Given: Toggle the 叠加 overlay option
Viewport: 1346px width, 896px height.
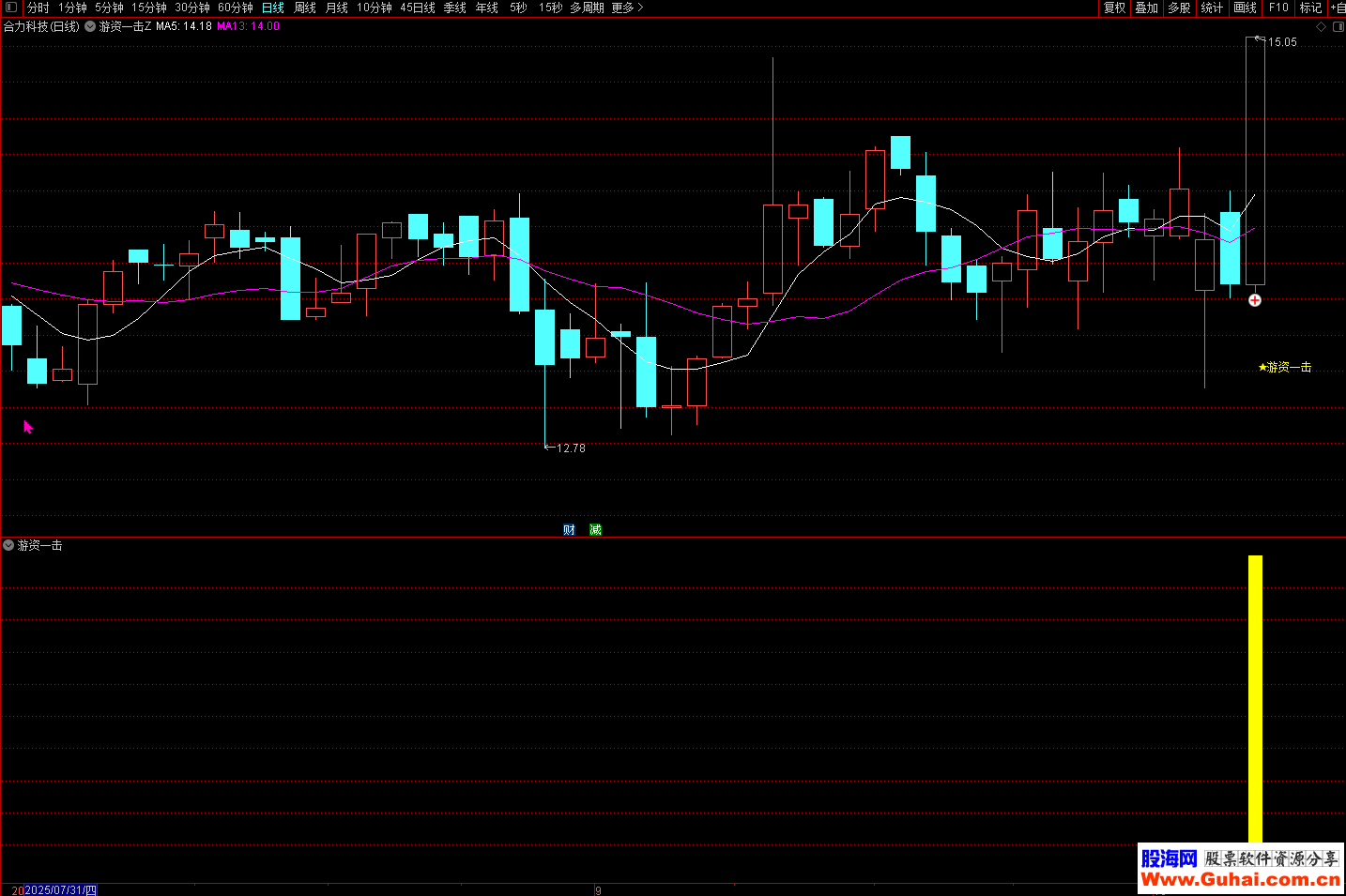Looking at the screenshot, I should (x=1146, y=8).
